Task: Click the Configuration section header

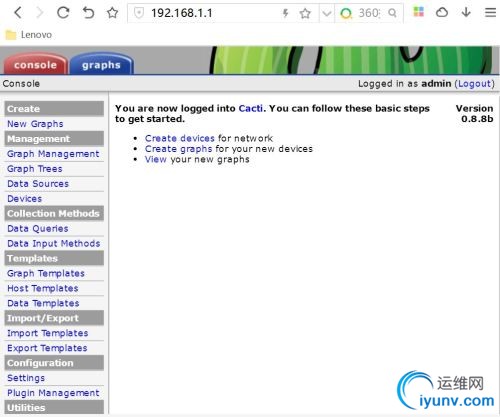Action: pyautogui.click(x=54, y=363)
